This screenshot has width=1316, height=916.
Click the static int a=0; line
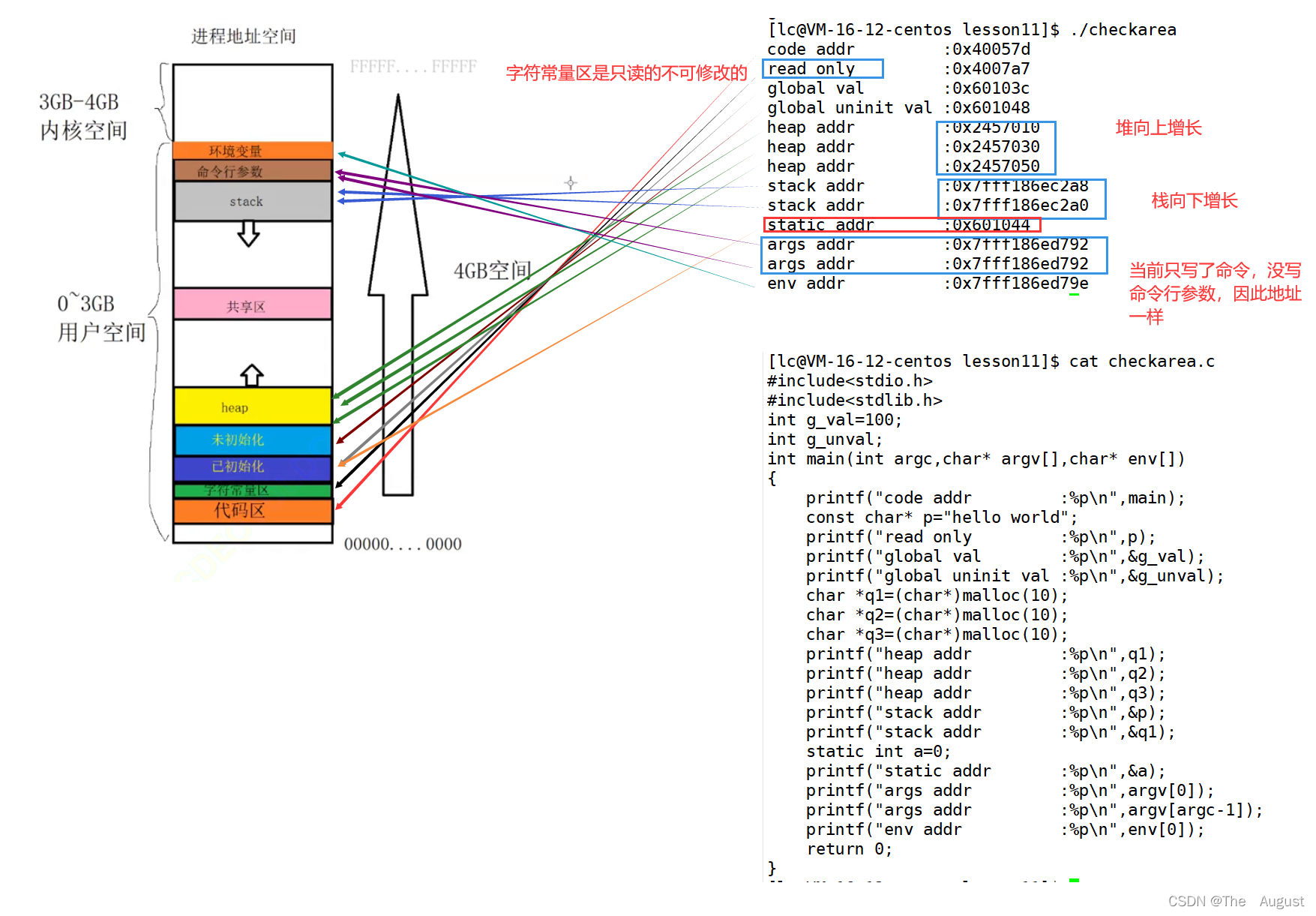pos(879,751)
